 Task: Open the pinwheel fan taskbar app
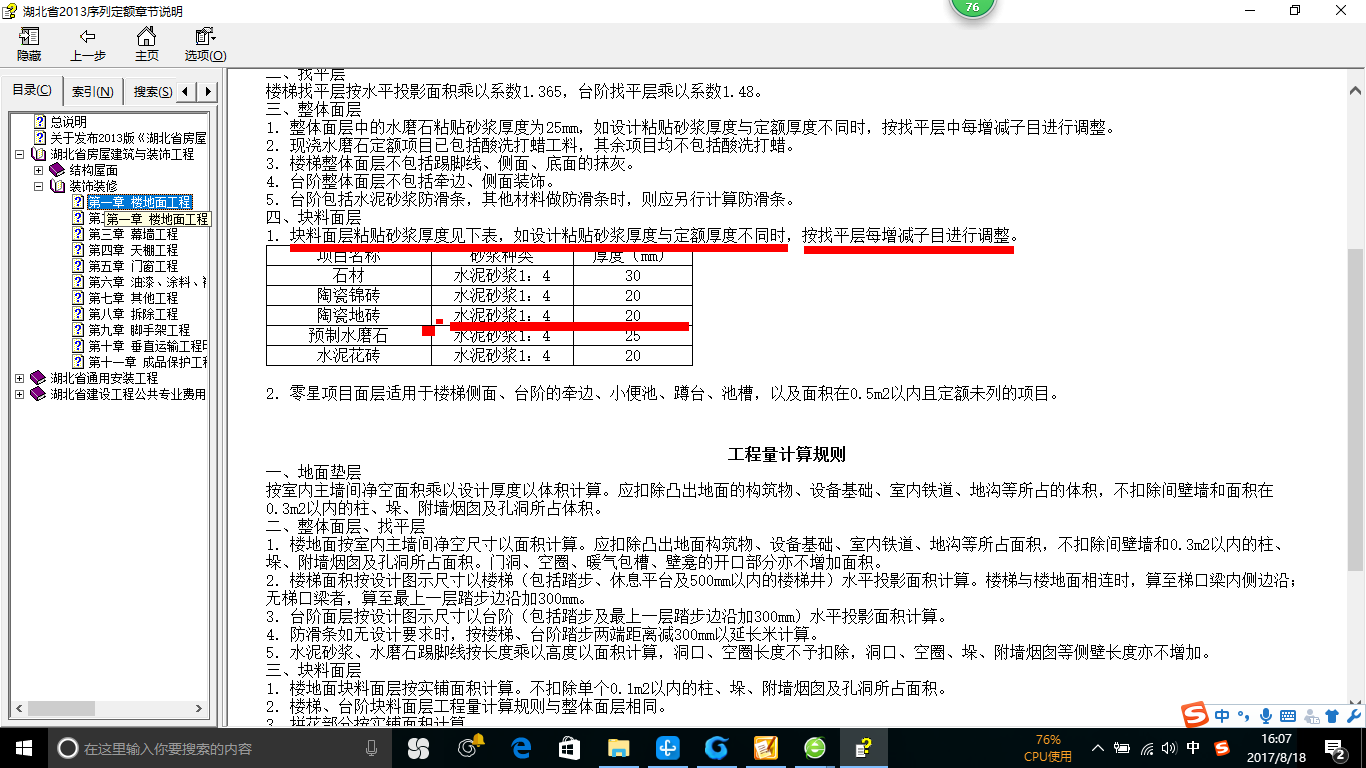tap(418, 747)
